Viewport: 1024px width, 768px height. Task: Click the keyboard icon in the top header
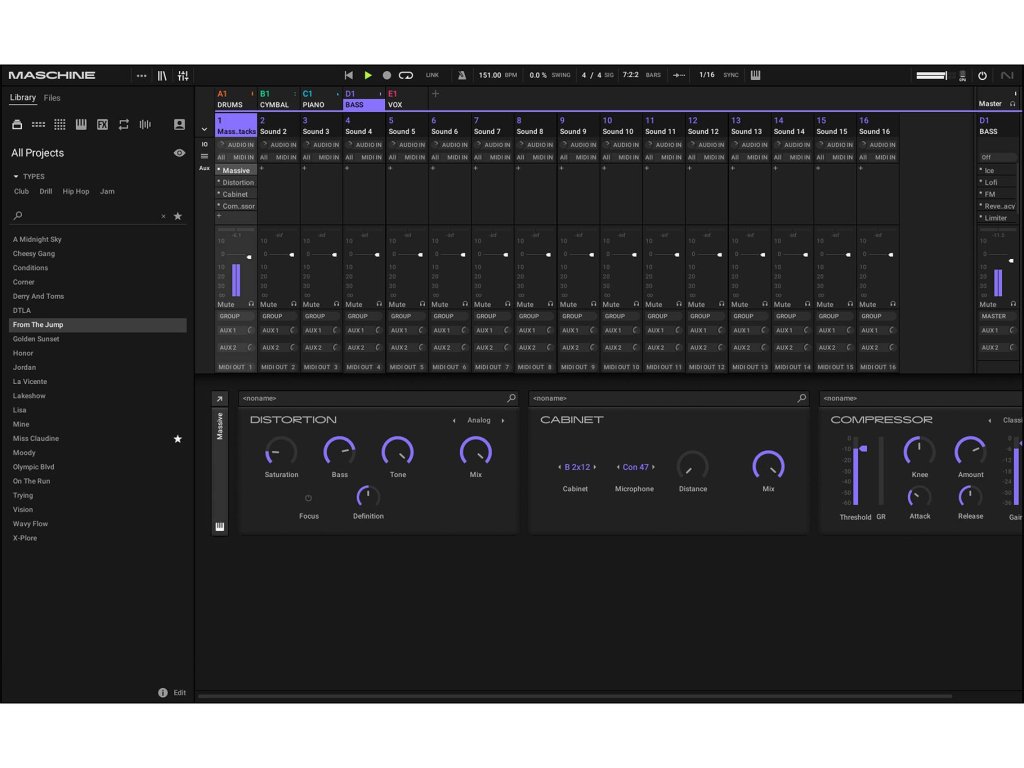point(756,75)
